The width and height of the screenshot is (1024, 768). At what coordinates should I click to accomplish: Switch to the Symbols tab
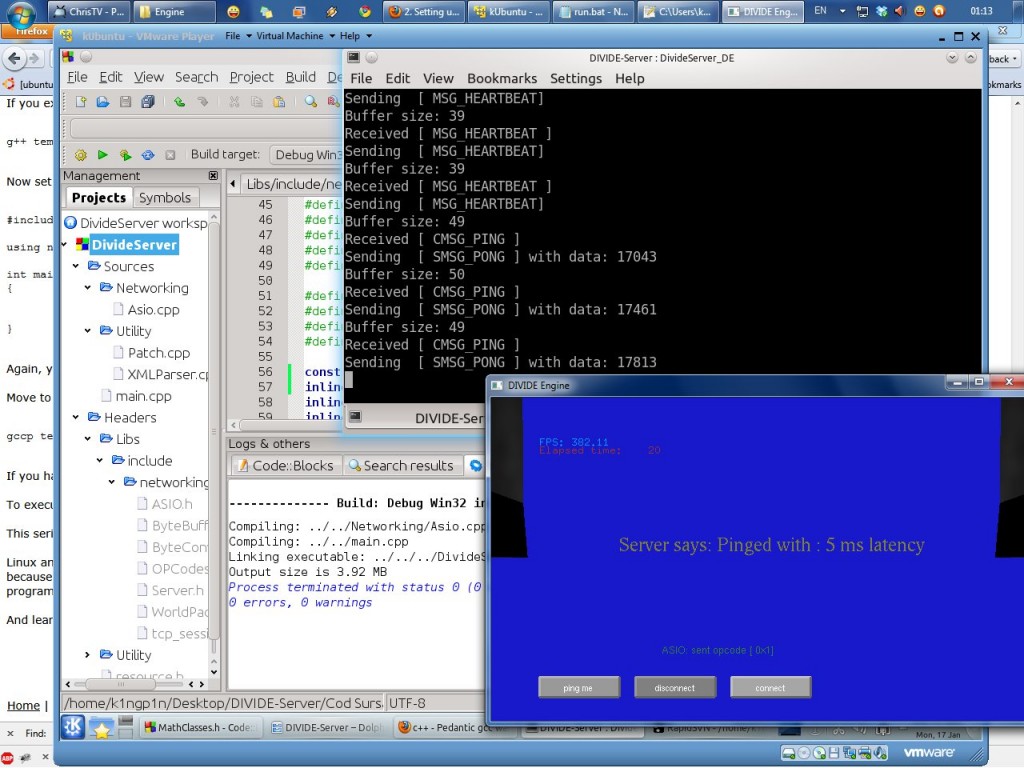coord(165,198)
